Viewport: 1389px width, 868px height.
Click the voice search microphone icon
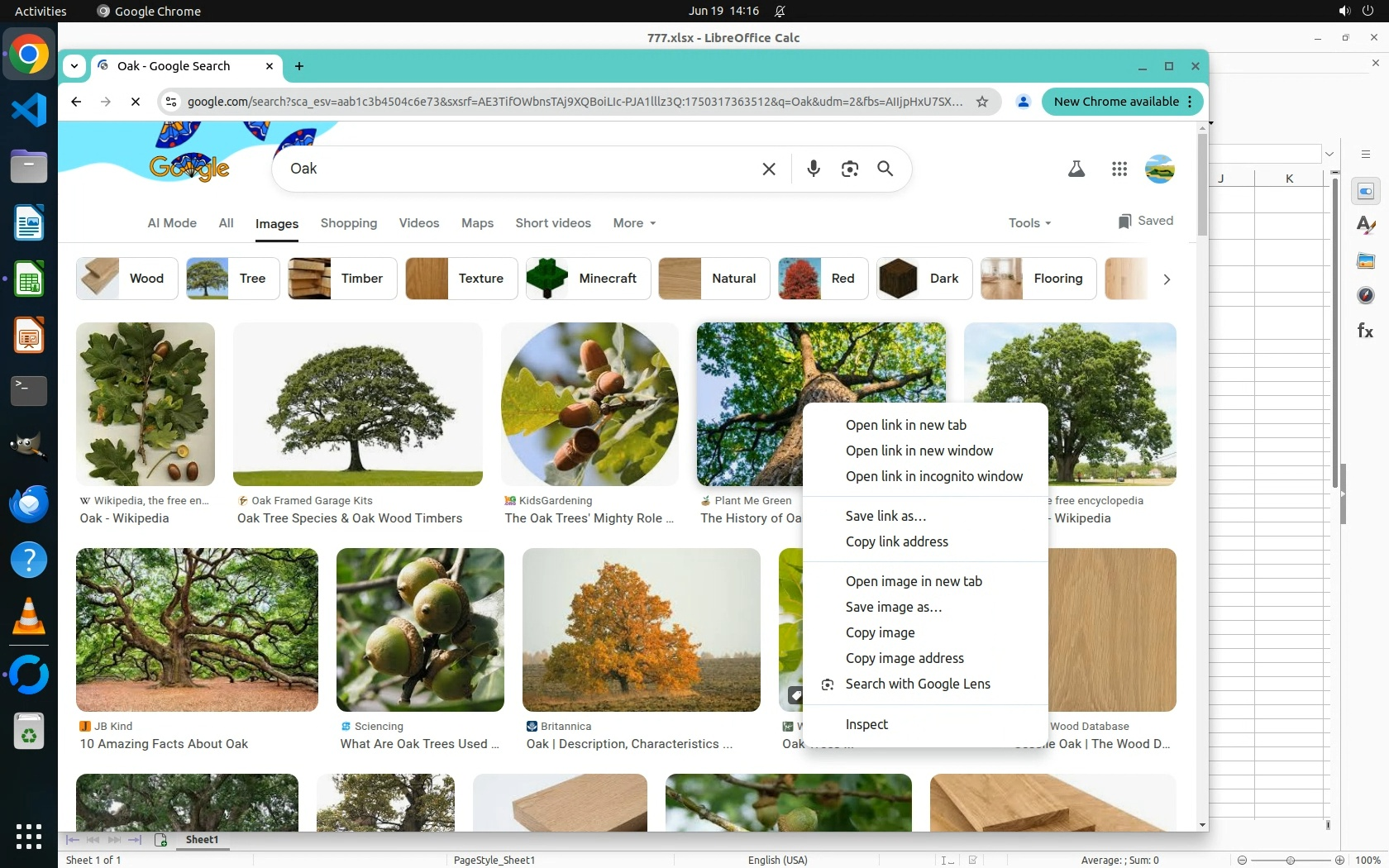814,169
